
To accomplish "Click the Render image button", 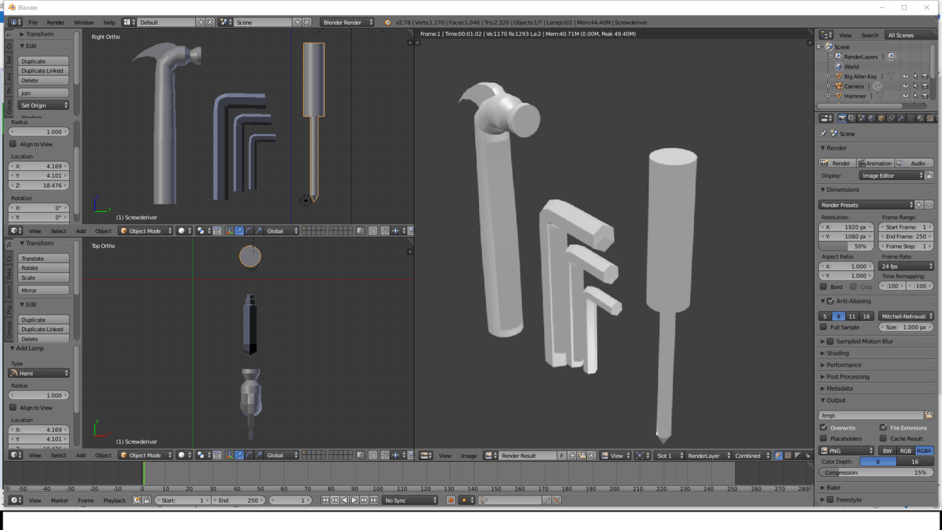I will [837, 163].
